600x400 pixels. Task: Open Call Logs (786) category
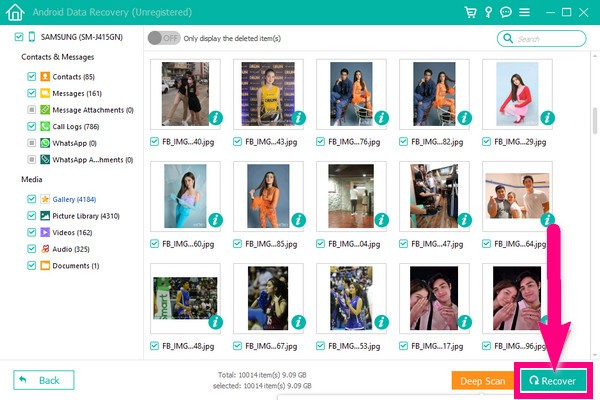(x=76, y=127)
